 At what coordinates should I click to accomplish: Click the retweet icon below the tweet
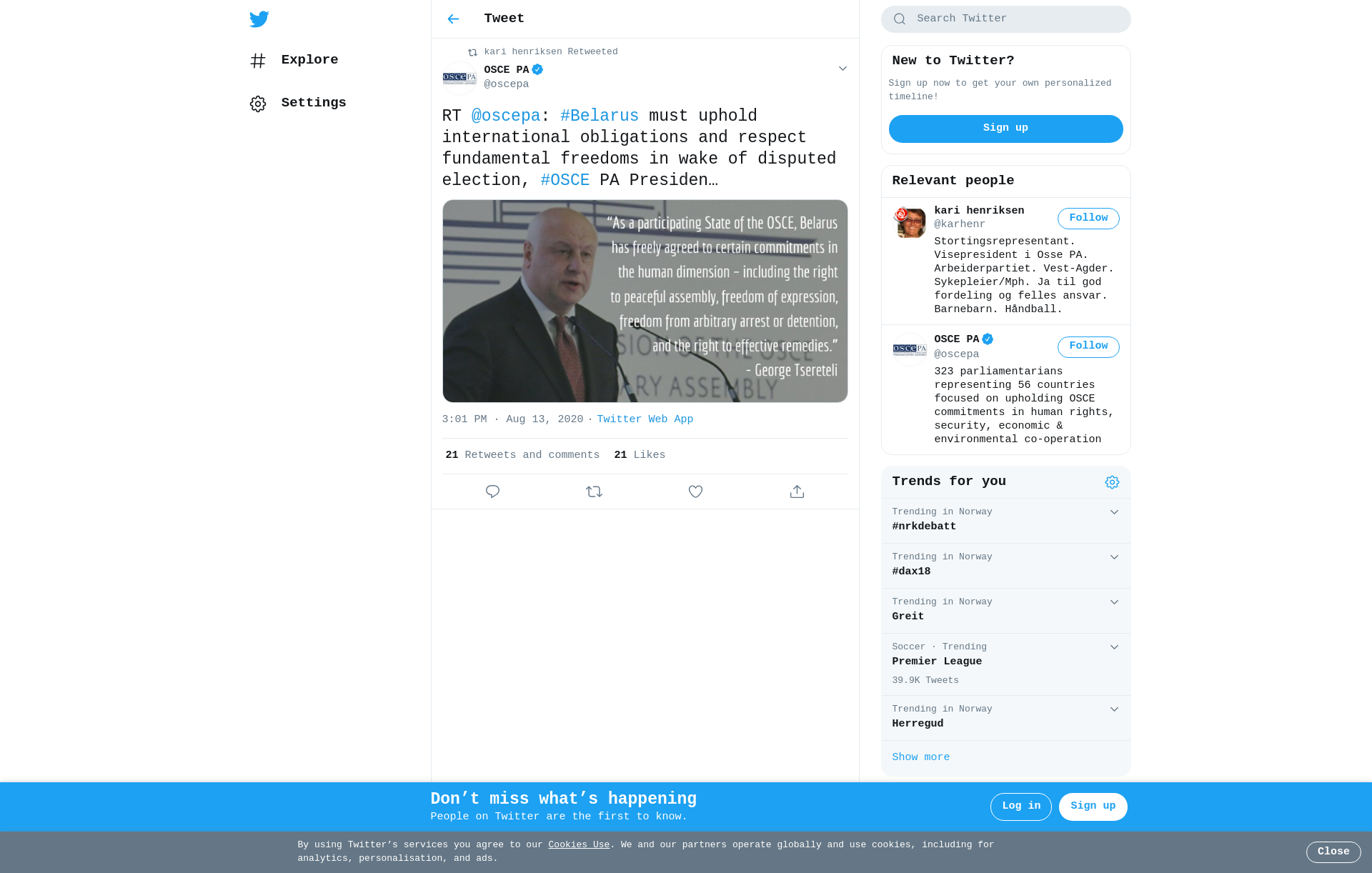click(594, 492)
